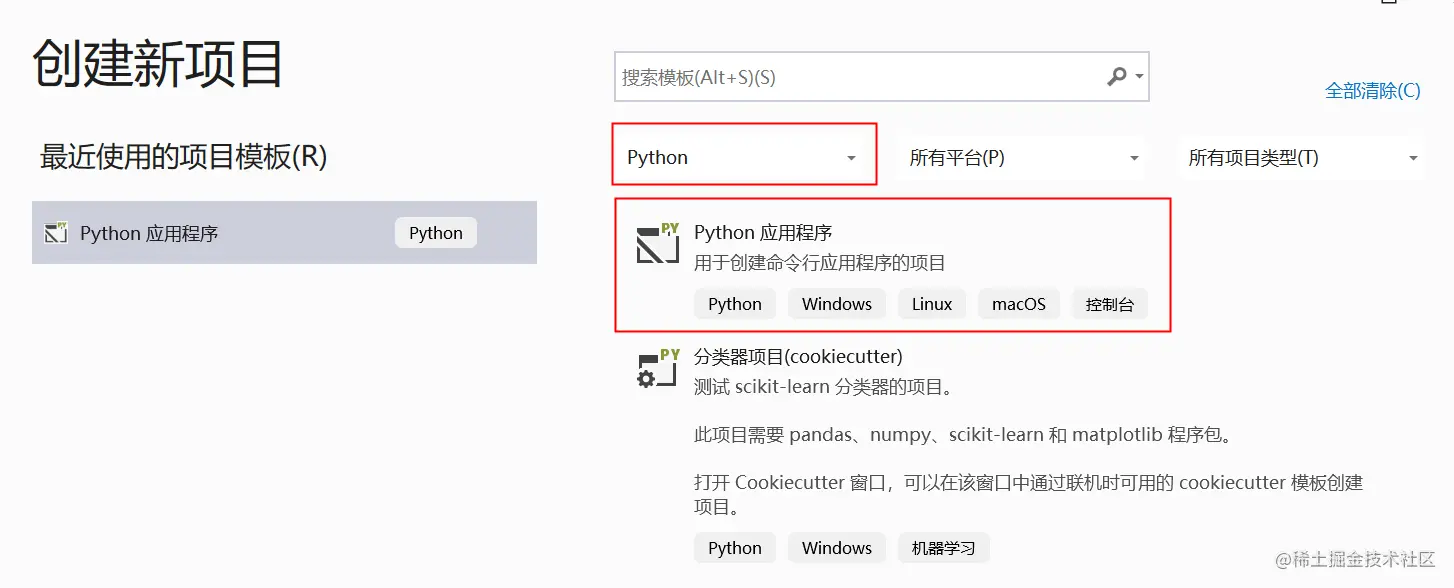Click the Python tag in recent templates row
The image size is (1454, 588).
(x=436, y=233)
